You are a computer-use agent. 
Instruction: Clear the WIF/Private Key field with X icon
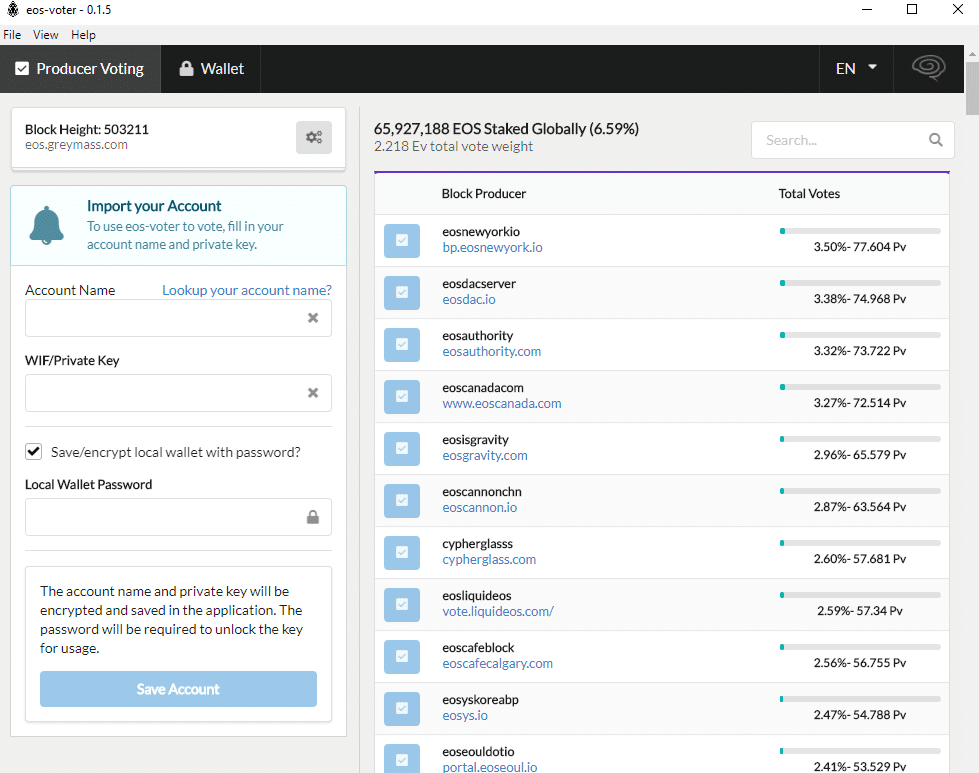[313, 393]
